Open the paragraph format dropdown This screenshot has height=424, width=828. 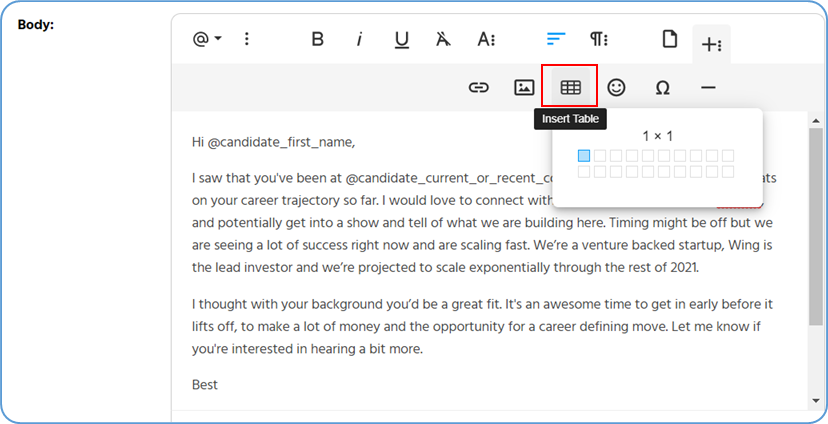click(599, 40)
